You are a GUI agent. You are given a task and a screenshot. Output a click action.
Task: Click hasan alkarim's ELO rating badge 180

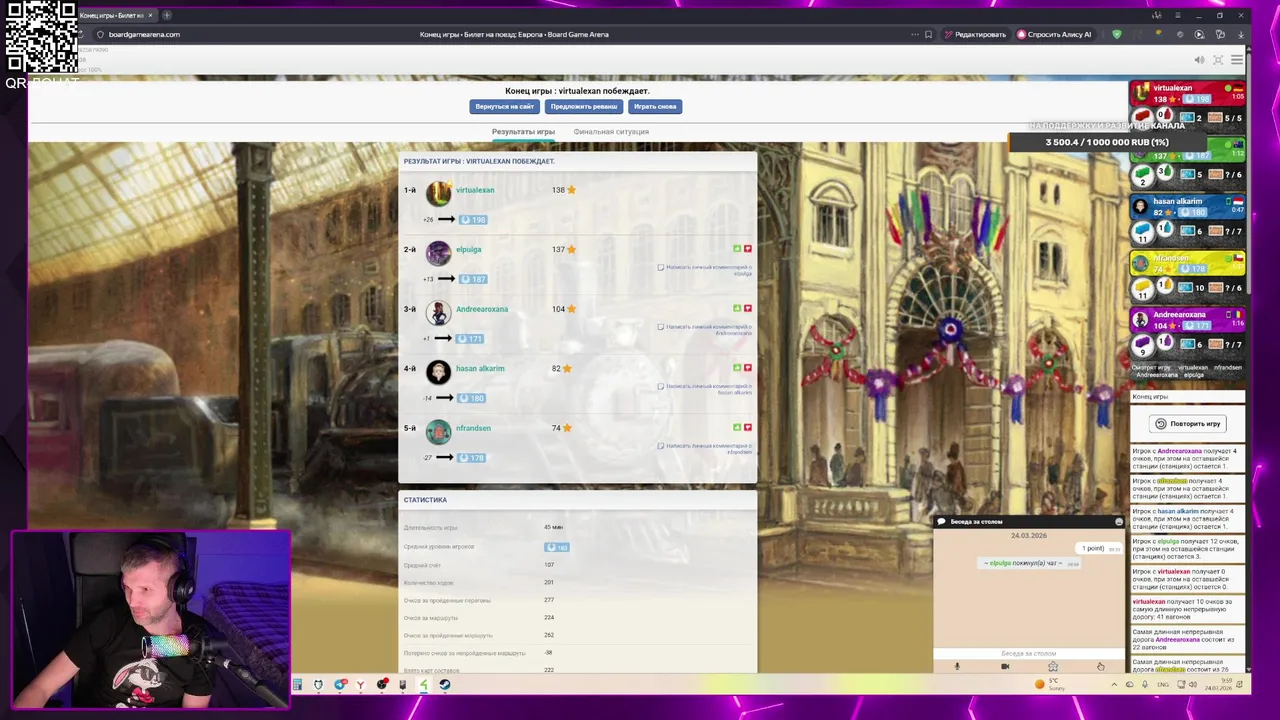click(472, 398)
